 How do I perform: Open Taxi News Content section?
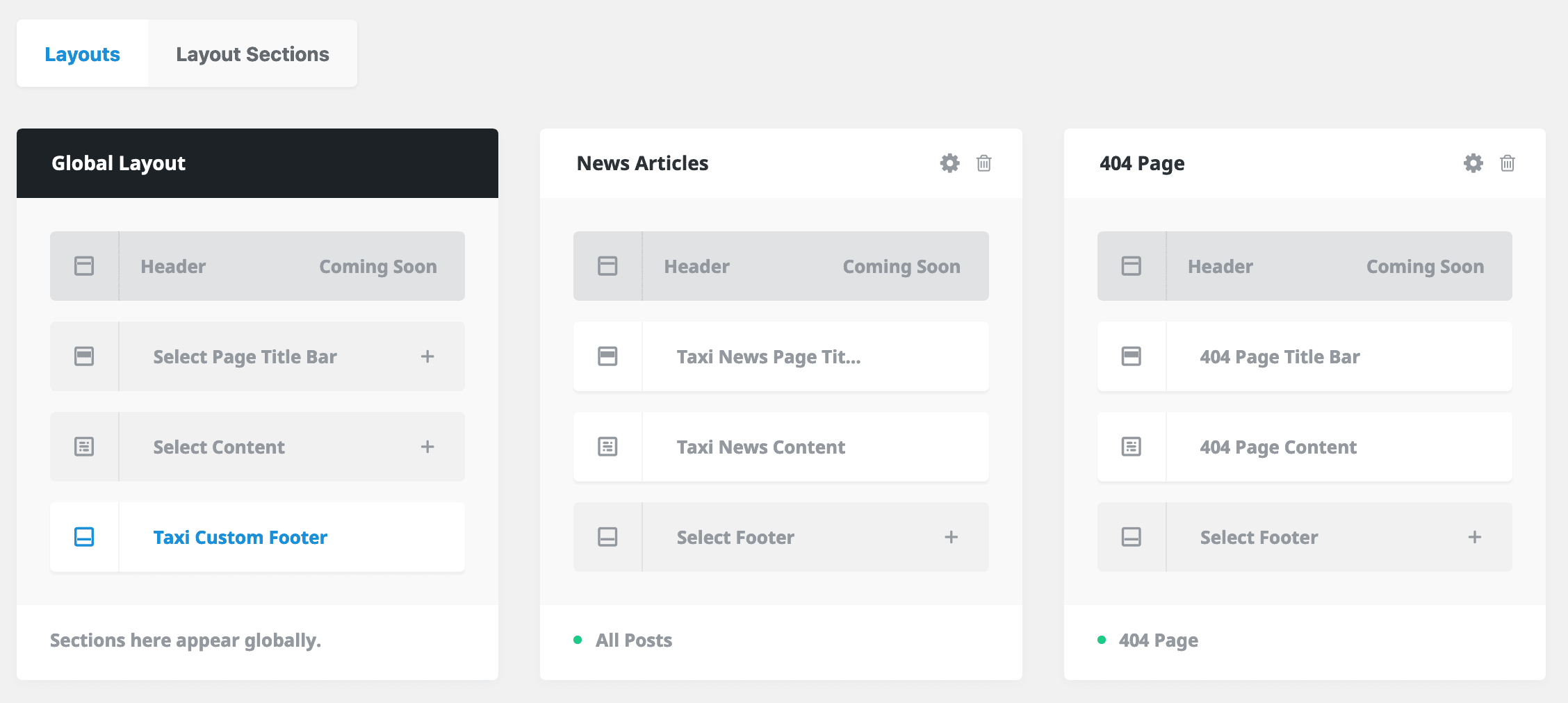tap(781, 447)
